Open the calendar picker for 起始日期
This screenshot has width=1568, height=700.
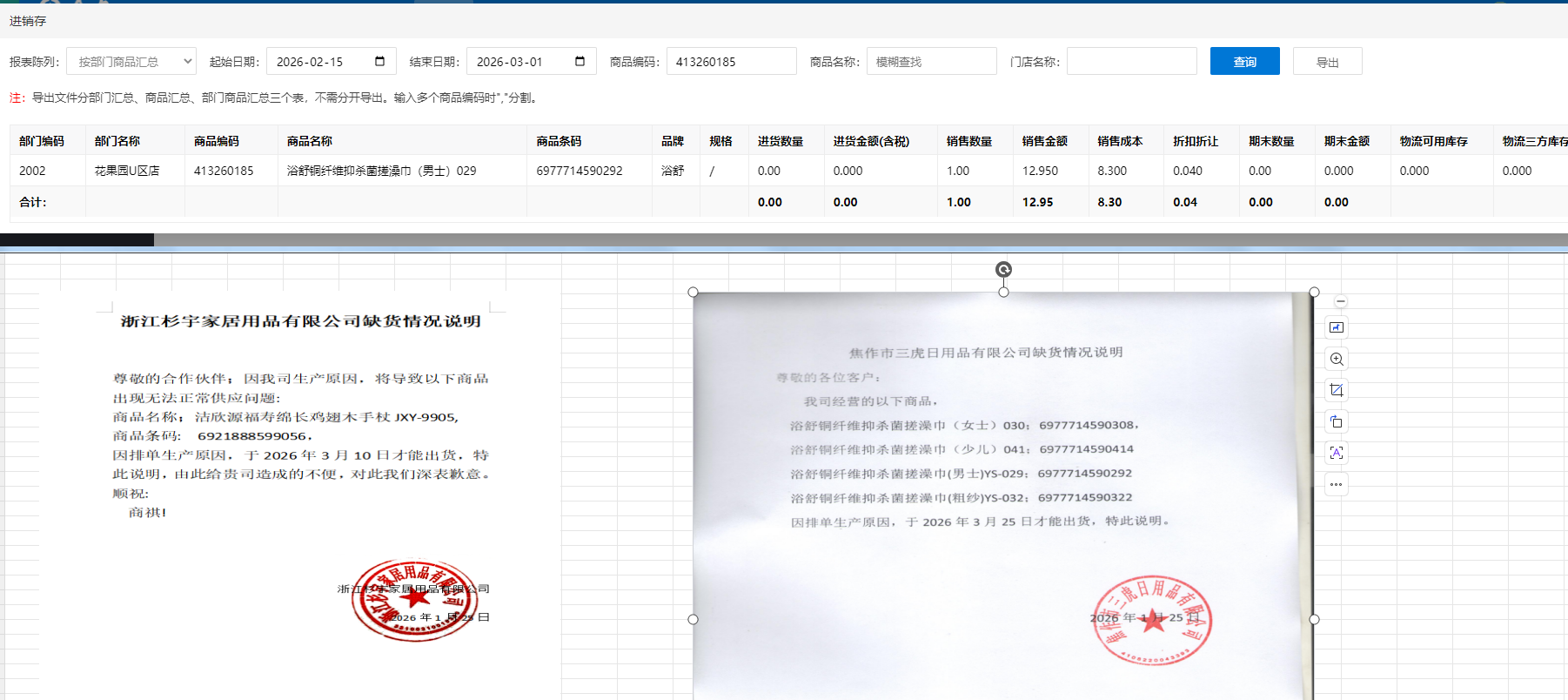(x=379, y=62)
